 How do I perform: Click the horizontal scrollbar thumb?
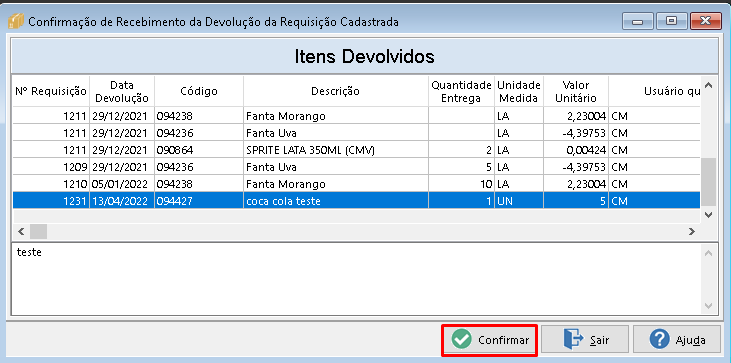click(38, 231)
